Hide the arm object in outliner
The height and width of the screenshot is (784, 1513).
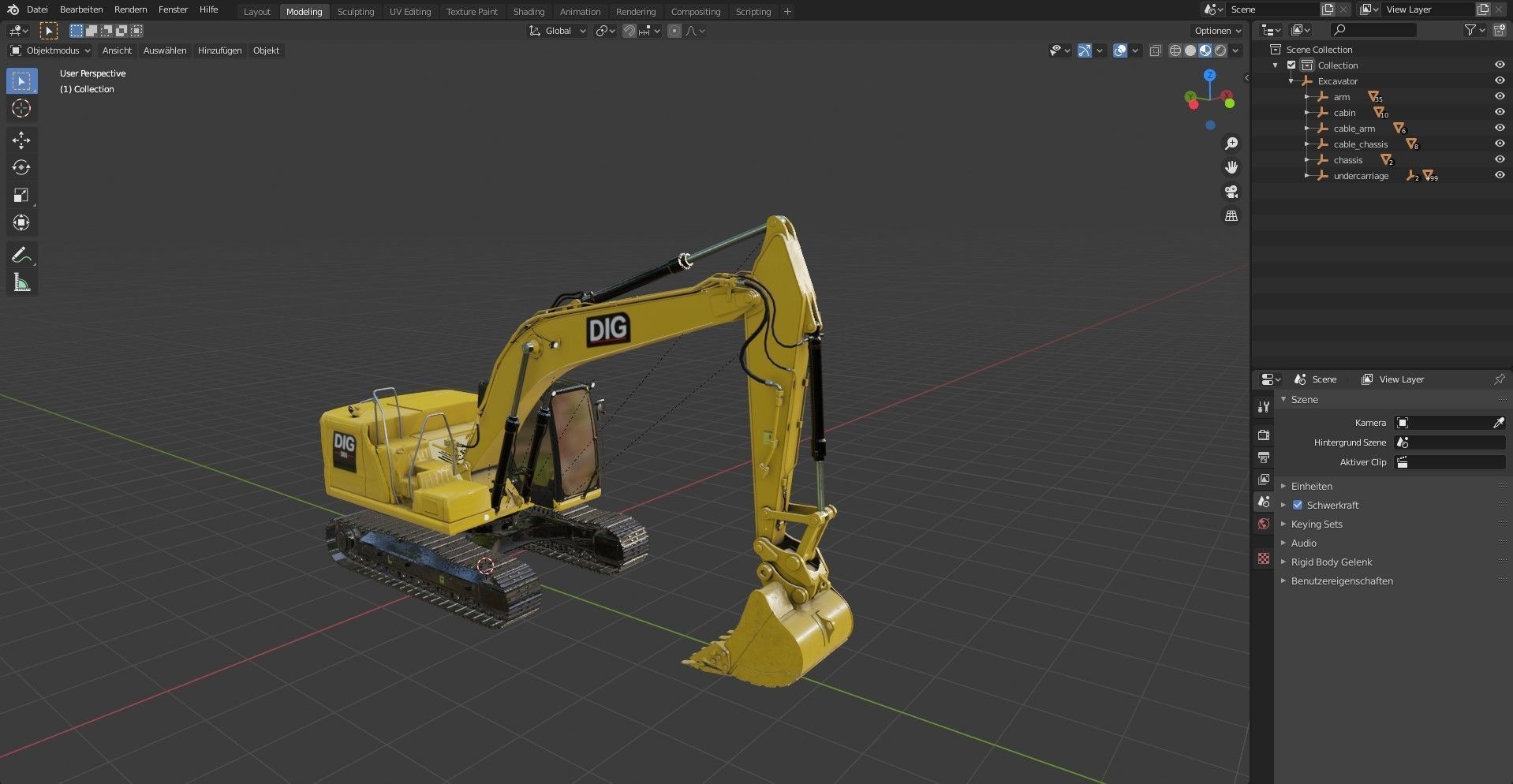[1500, 97]
